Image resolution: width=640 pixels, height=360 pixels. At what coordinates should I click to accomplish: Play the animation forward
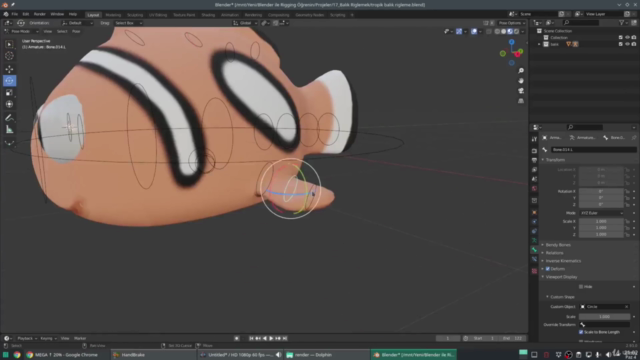tap(271, 338)
